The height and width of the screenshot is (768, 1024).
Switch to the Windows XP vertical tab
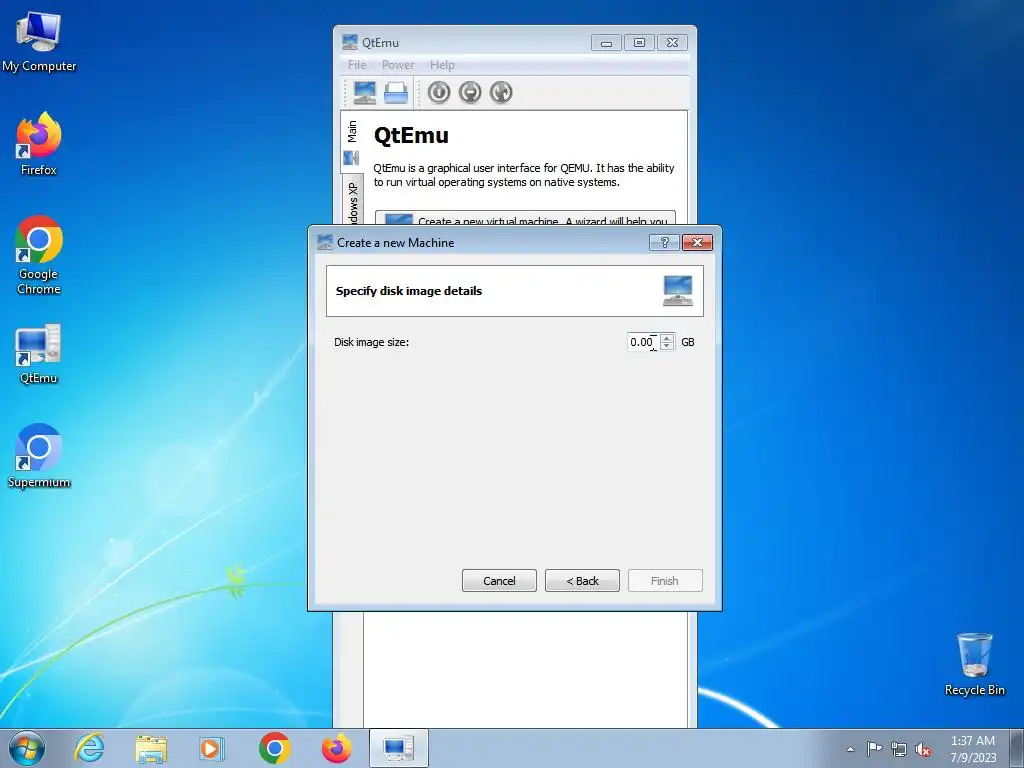click(353, 200)
